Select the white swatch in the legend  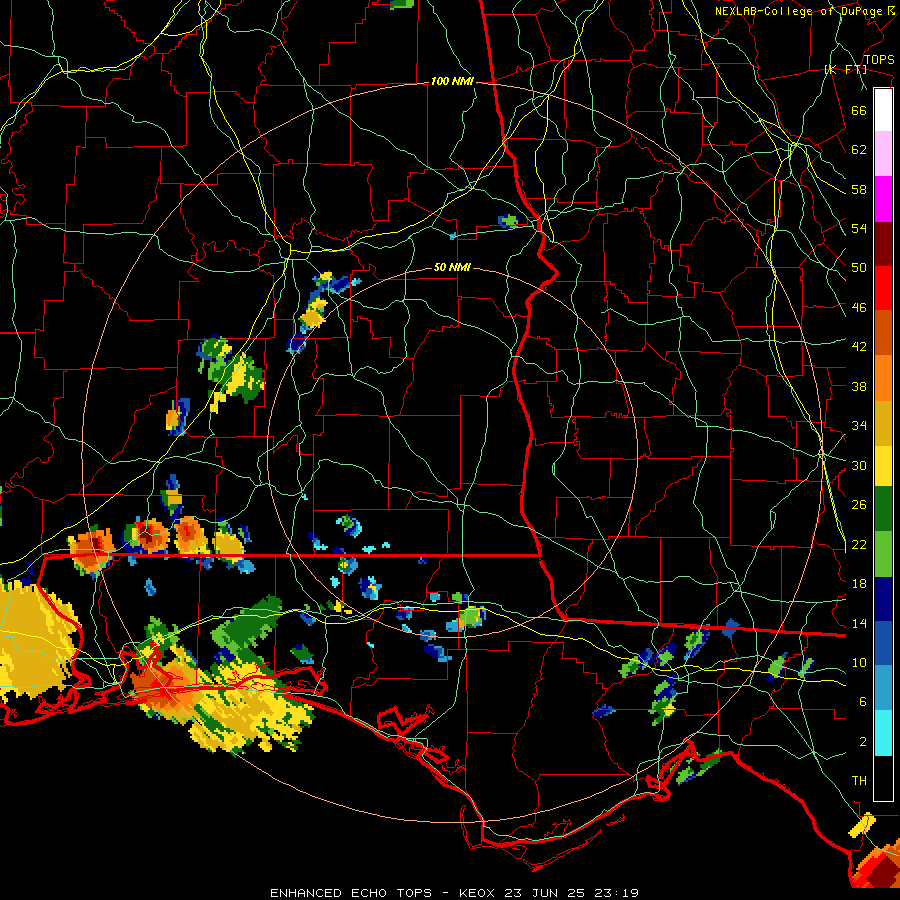[883, 110]
